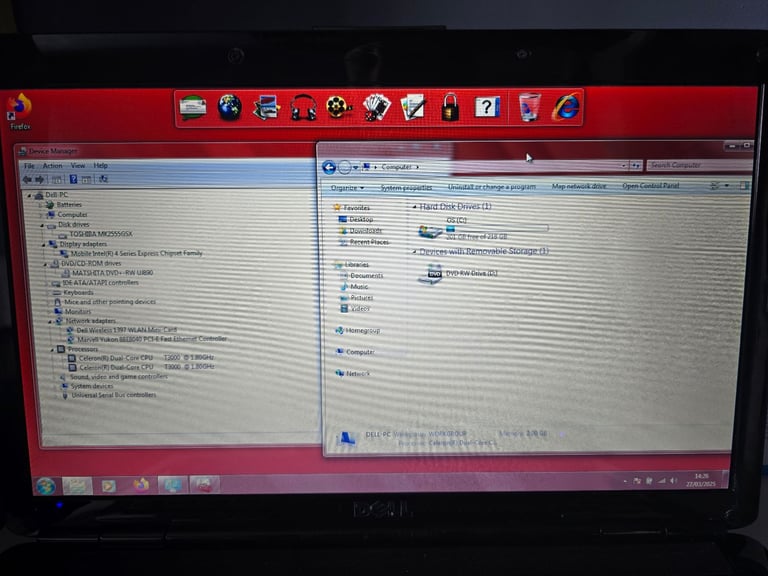Image resolution: width=768 pixels, height=576 pixels.
Task: Open the DVD RW Drive (D:) icon
Action: 430,274
